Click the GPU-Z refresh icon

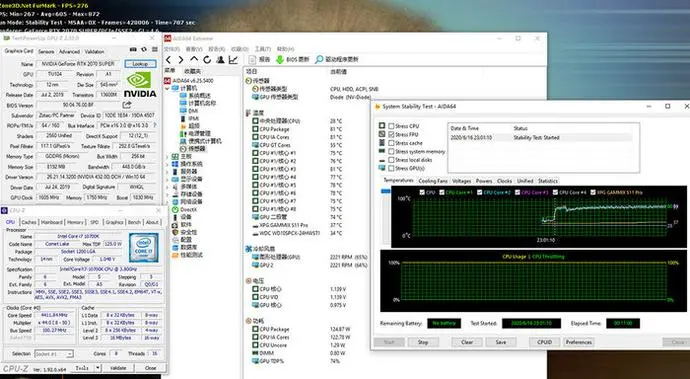[x=143, y=50]
